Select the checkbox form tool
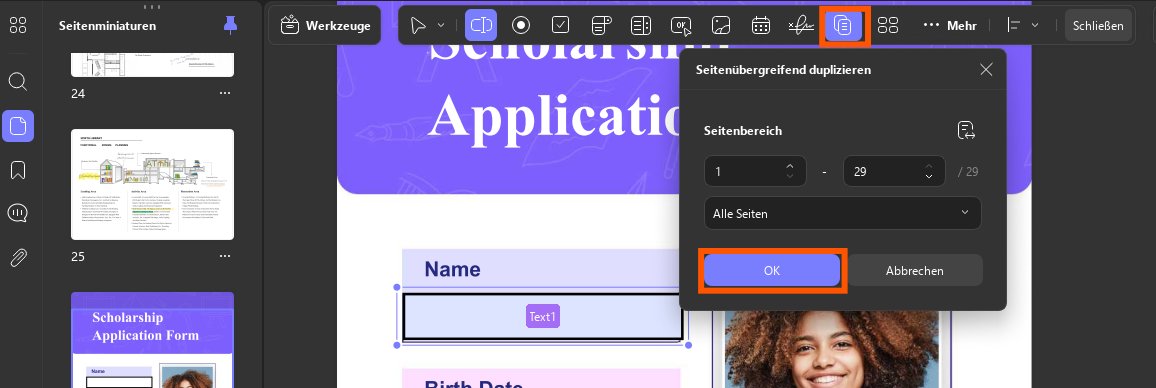This screenshot has height=388, width=1156. pos(561,26)
